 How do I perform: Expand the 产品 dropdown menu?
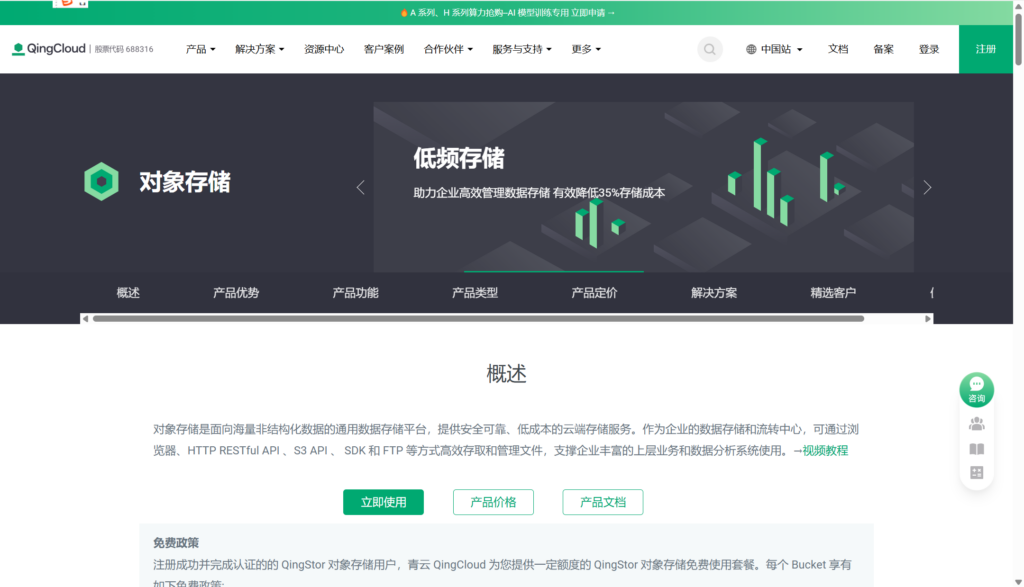(200, 50)
